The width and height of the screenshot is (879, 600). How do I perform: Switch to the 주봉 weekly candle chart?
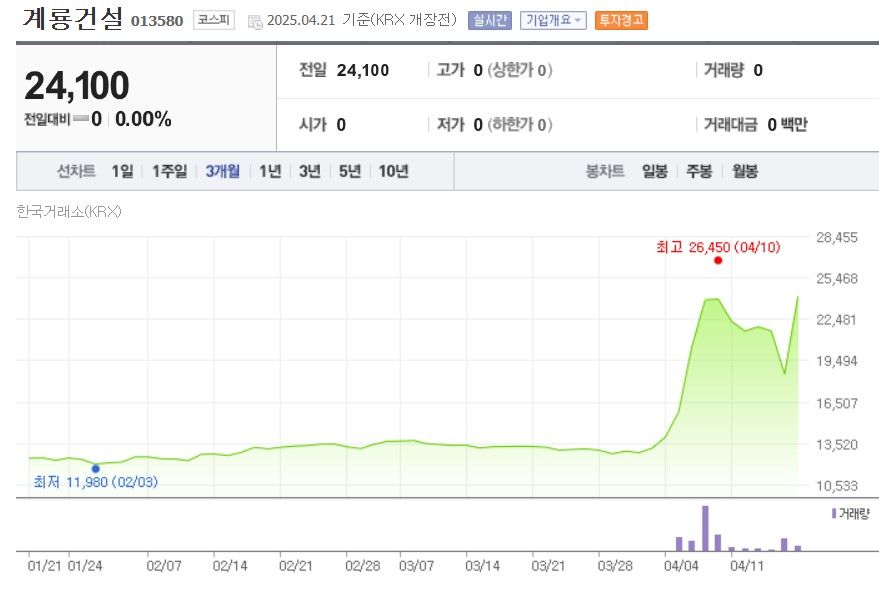coord(699,171)
